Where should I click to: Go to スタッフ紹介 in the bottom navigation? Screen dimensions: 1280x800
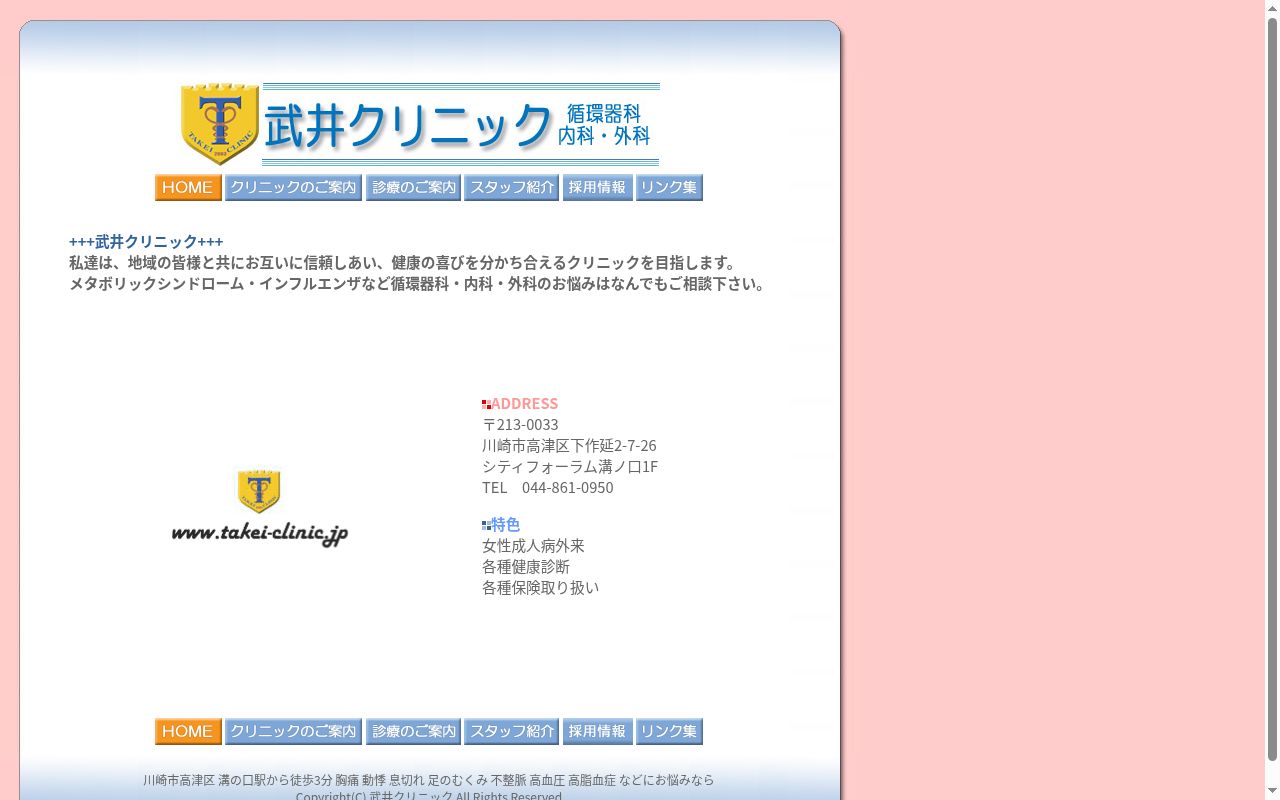pyautogui.click(x=511, y=732)
